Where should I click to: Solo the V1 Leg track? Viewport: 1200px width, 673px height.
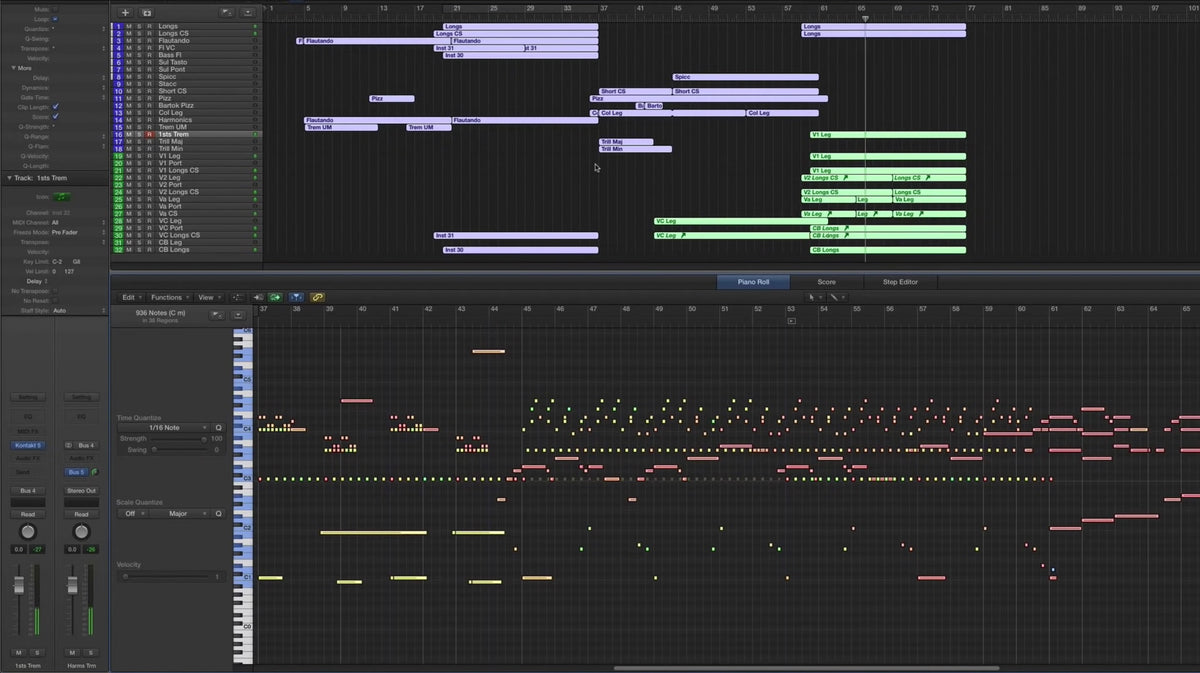coord(141,156)
